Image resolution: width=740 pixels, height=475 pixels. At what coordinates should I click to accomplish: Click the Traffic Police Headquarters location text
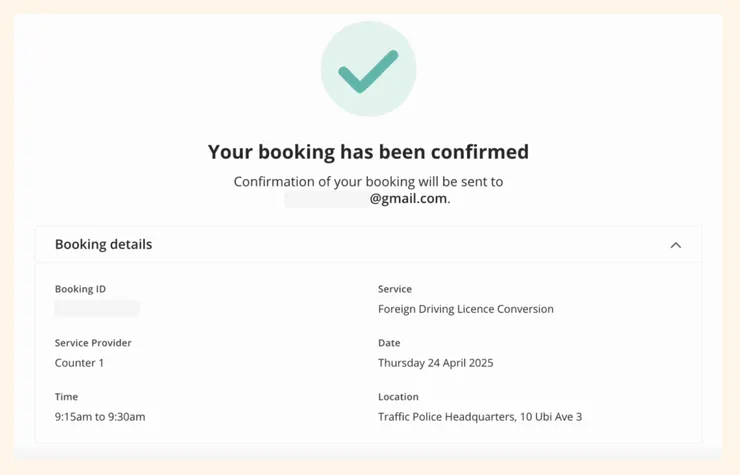pos(480,417)
